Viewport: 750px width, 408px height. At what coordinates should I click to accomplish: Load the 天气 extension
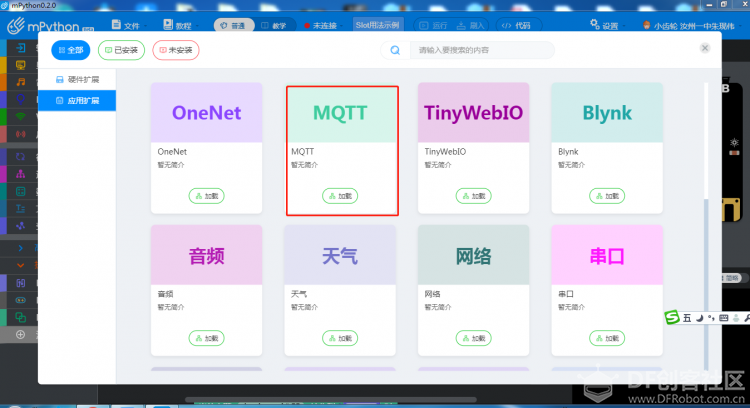coord(340,338)
